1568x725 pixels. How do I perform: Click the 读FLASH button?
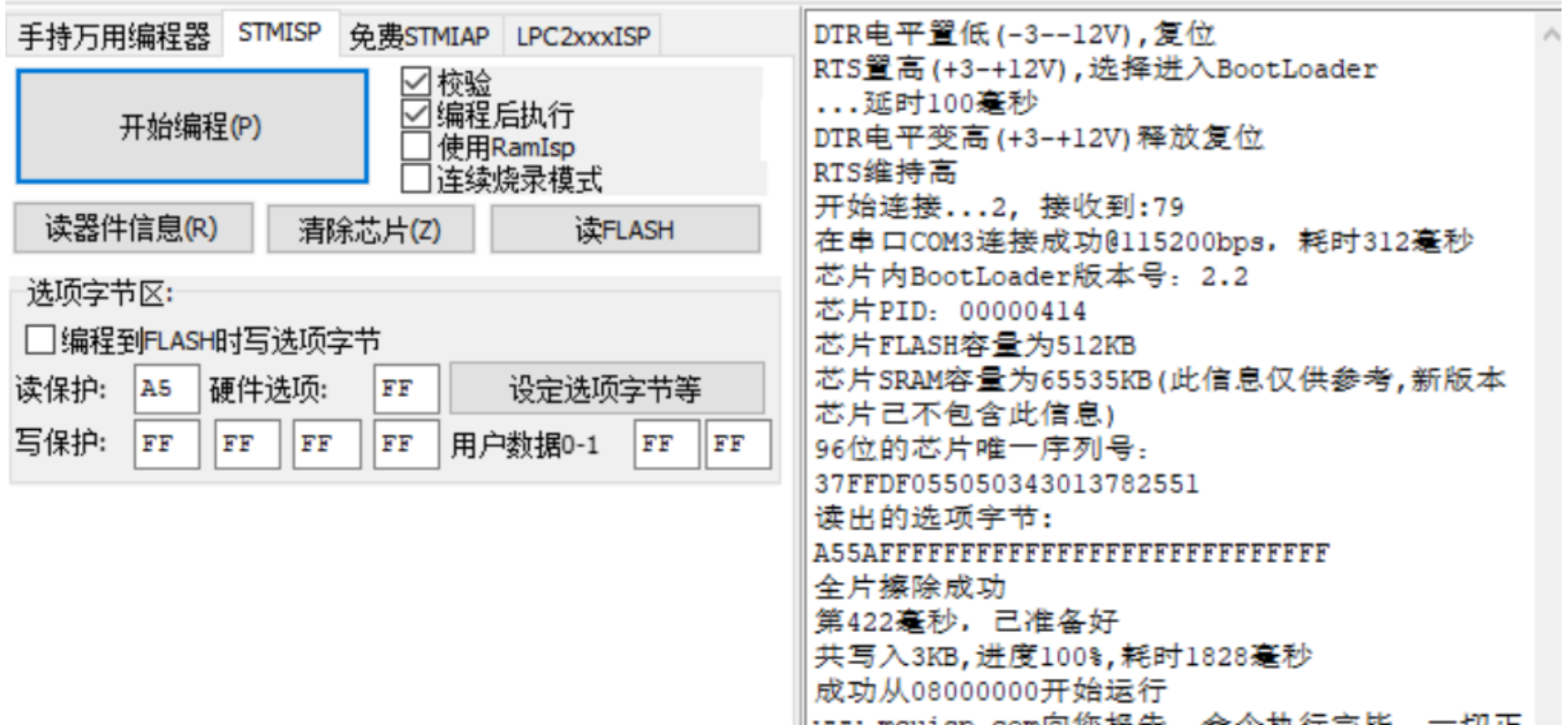pos(625,229)
